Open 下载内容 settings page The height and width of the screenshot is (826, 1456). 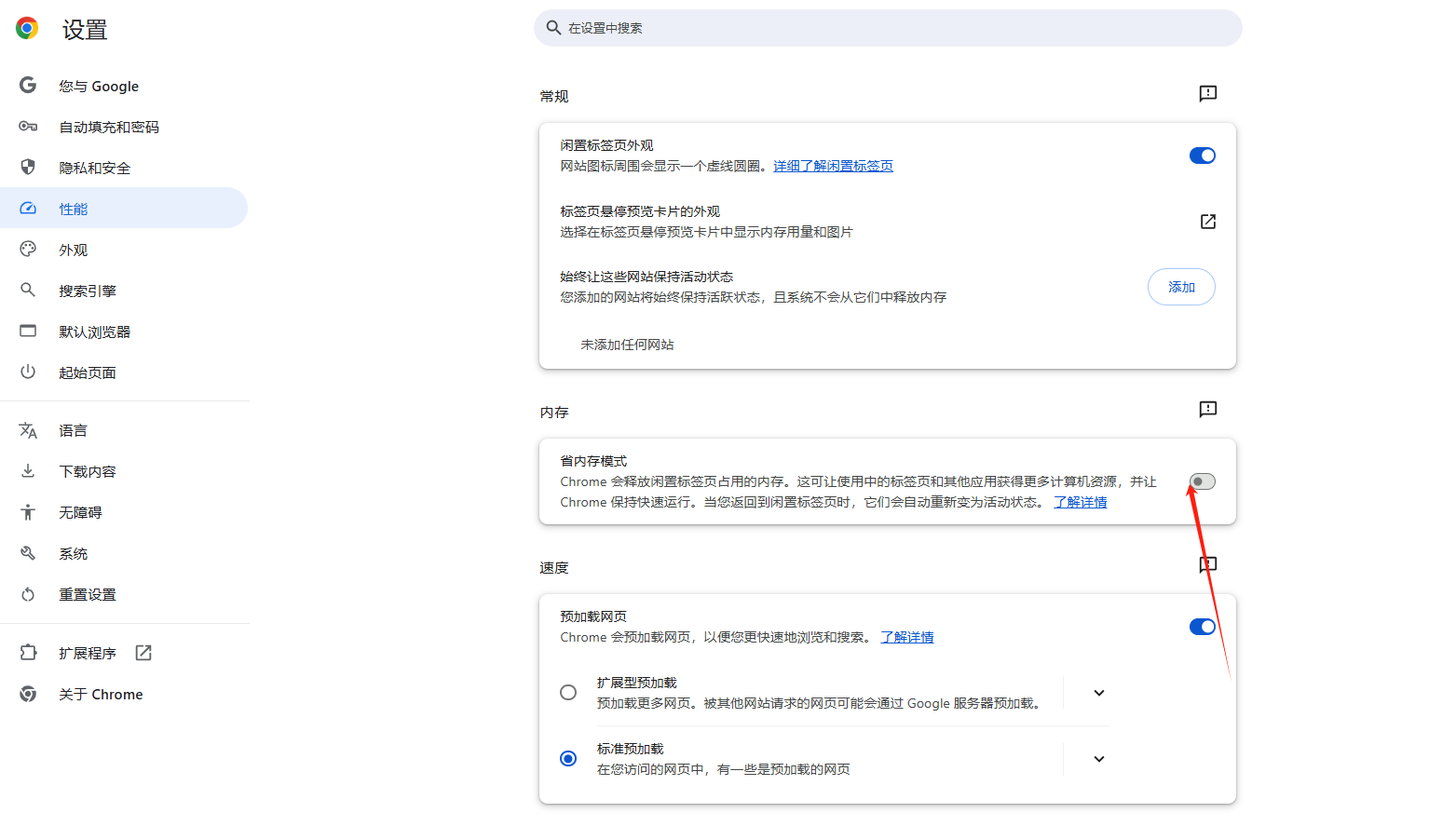pos(124,471)
